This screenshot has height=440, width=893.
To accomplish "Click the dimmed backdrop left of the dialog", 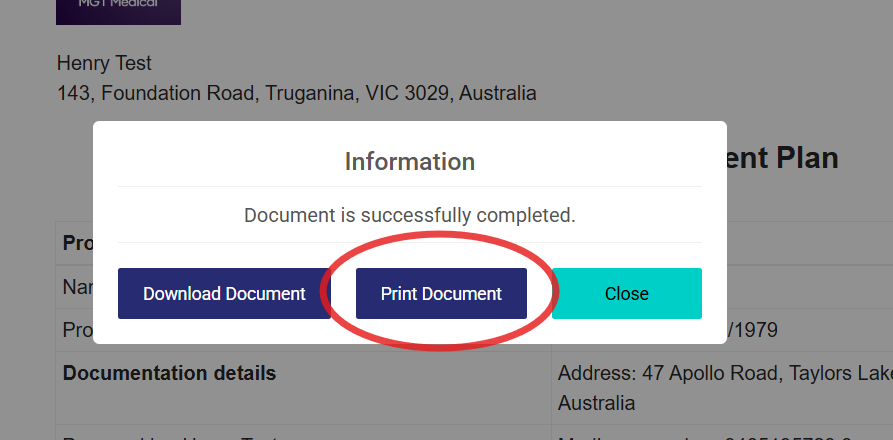I will point(45,200).
